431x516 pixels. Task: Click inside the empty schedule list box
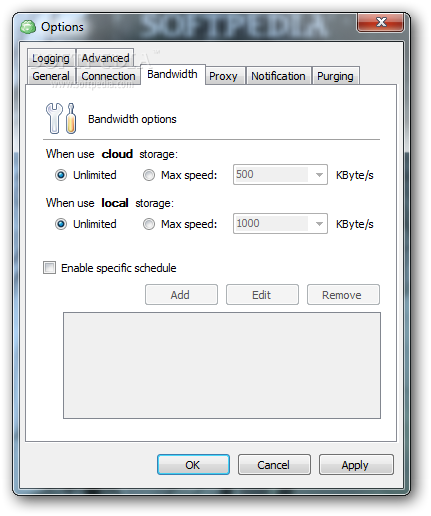222,365
